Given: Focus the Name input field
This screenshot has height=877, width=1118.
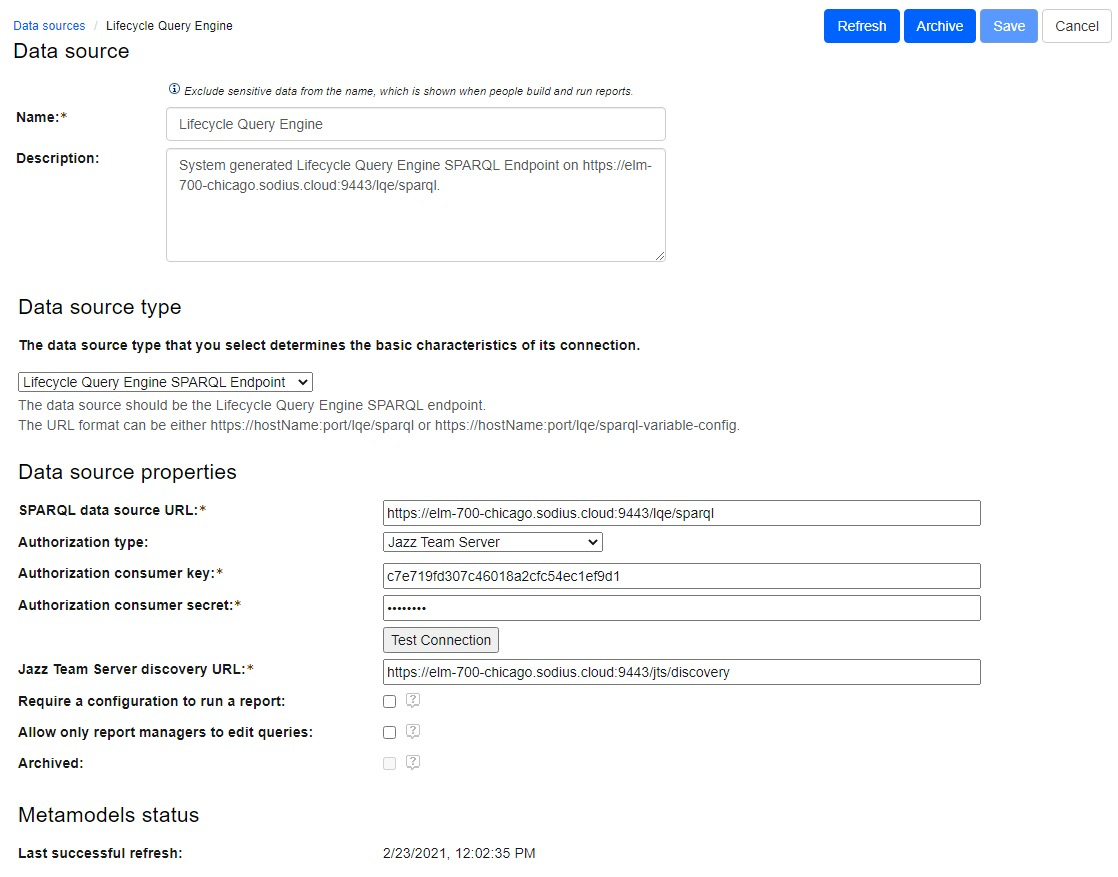Looking at the screenshot, I should coord(415,124).
